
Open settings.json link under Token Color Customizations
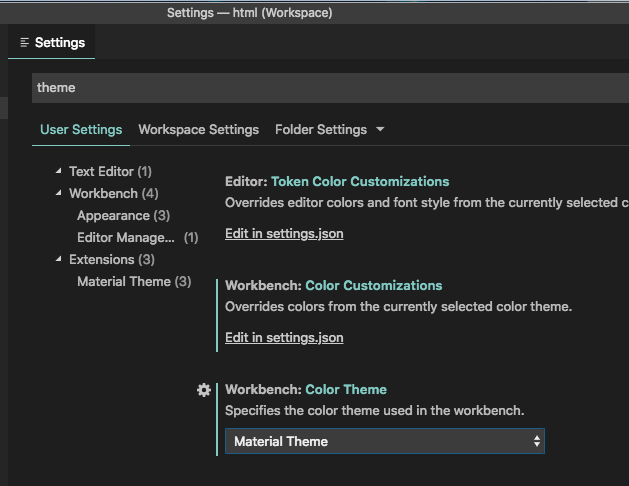click(284, 233)
